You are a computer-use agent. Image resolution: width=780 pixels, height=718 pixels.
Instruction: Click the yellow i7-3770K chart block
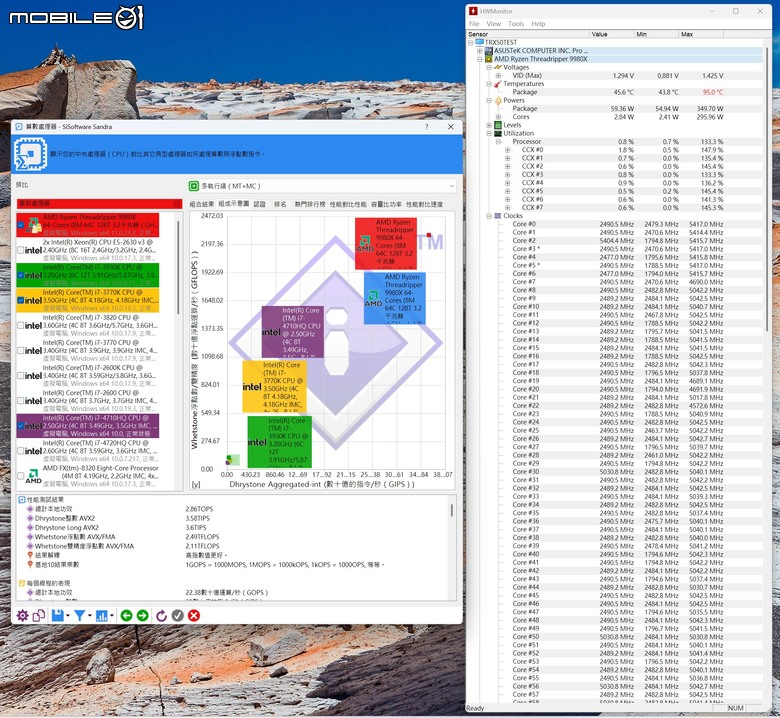pos(274,386)
